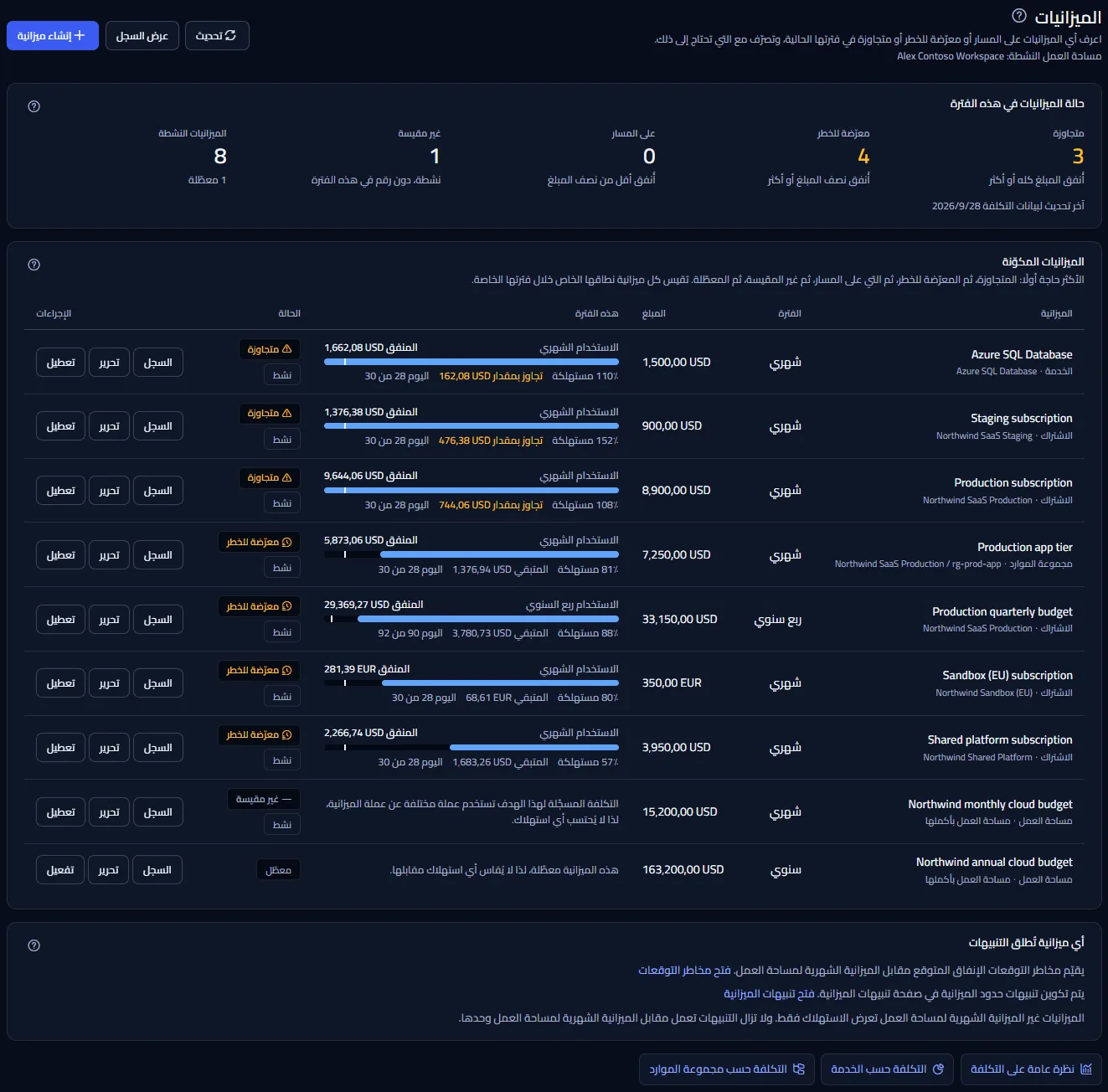The image size is (1108, 1092).
Task: Click the معرّضة للخطر count 4
Action: (863, 157)
